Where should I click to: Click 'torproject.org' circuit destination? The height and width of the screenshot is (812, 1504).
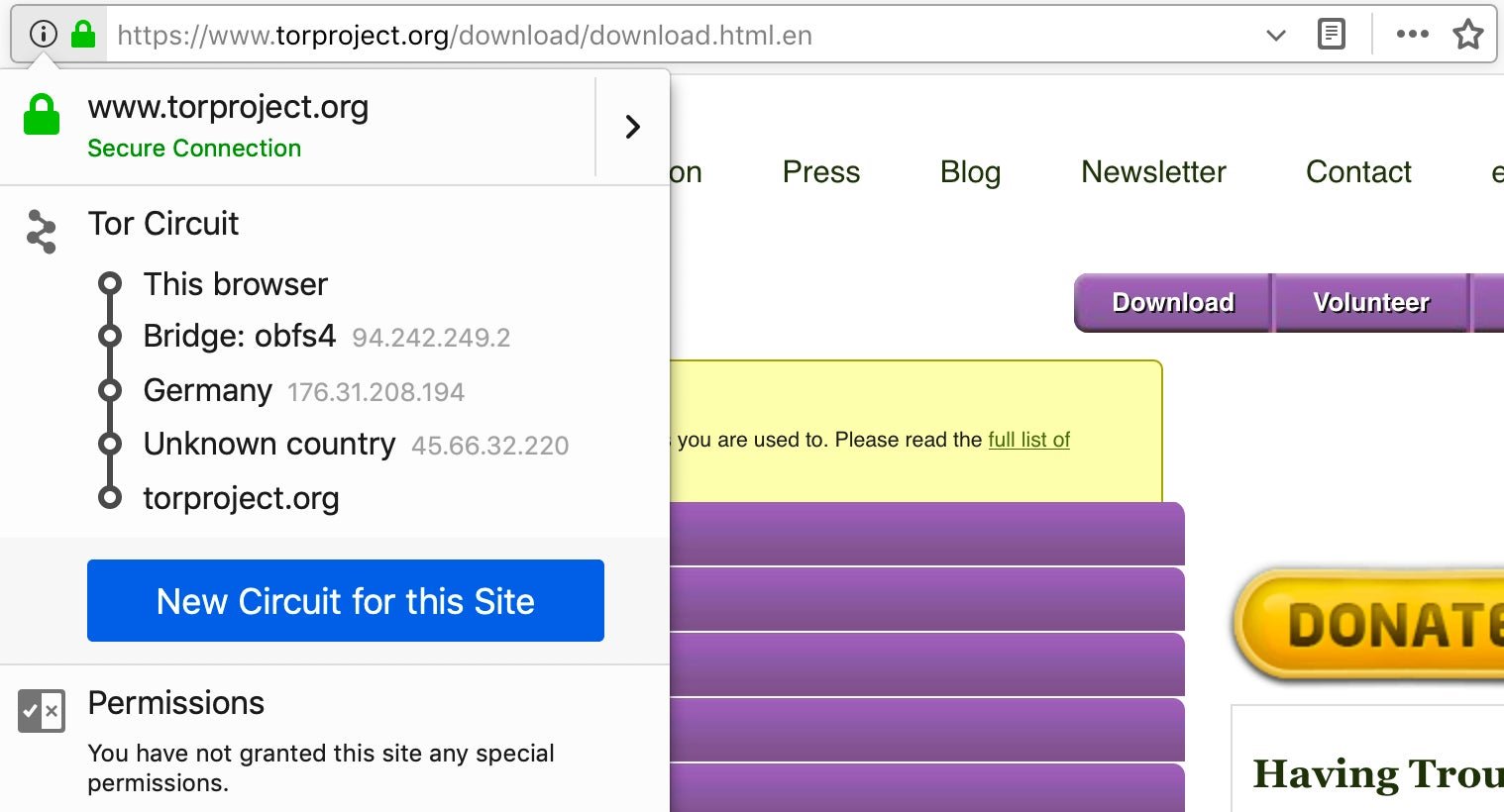241,498
